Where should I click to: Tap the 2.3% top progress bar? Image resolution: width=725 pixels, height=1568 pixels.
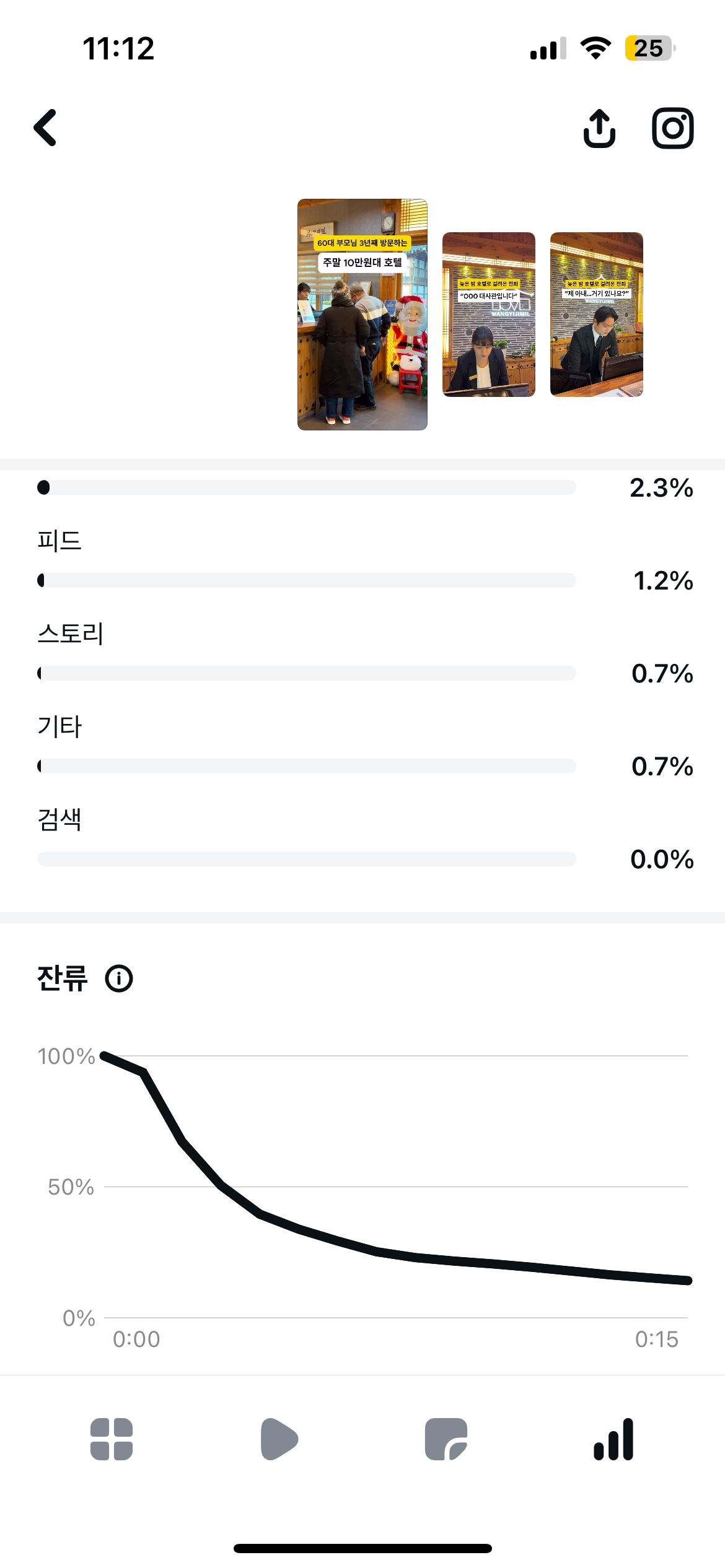pyautogui.click(x=307, y=487)
